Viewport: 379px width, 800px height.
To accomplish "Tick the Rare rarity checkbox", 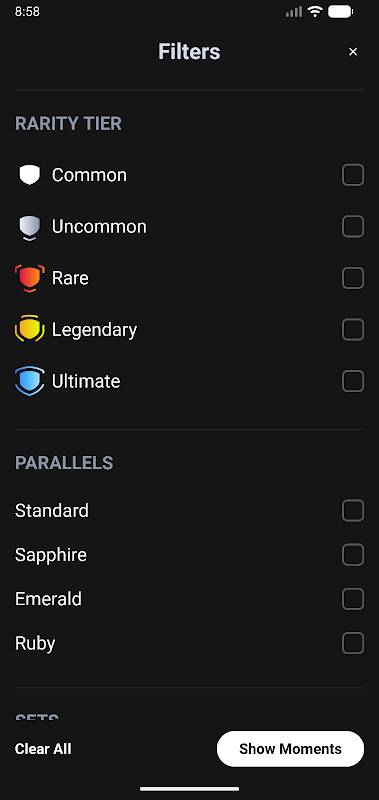I will (353, 278).
